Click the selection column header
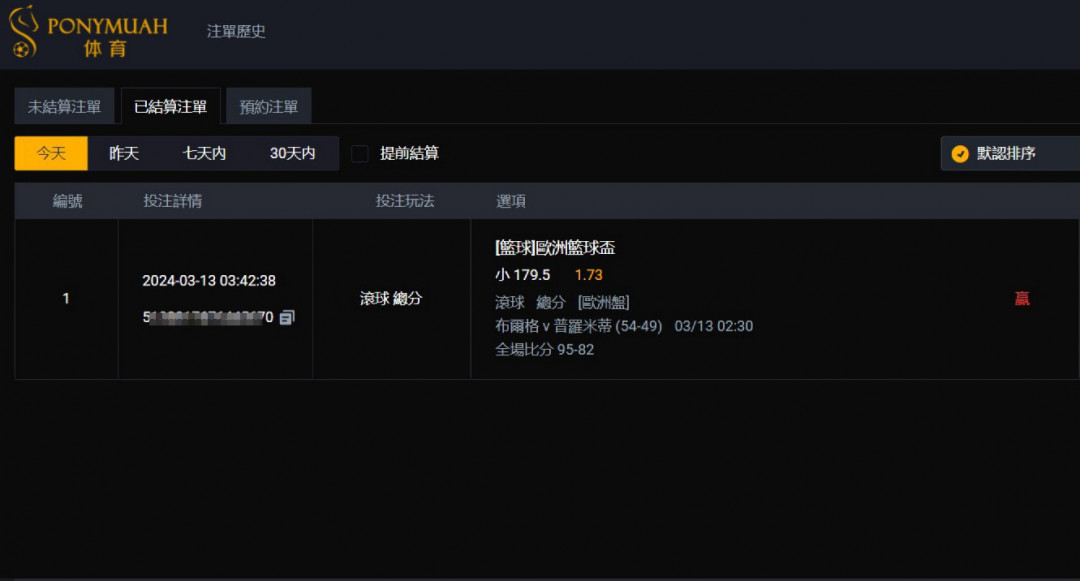This screenshot has height=581, width=1080. 511,201
